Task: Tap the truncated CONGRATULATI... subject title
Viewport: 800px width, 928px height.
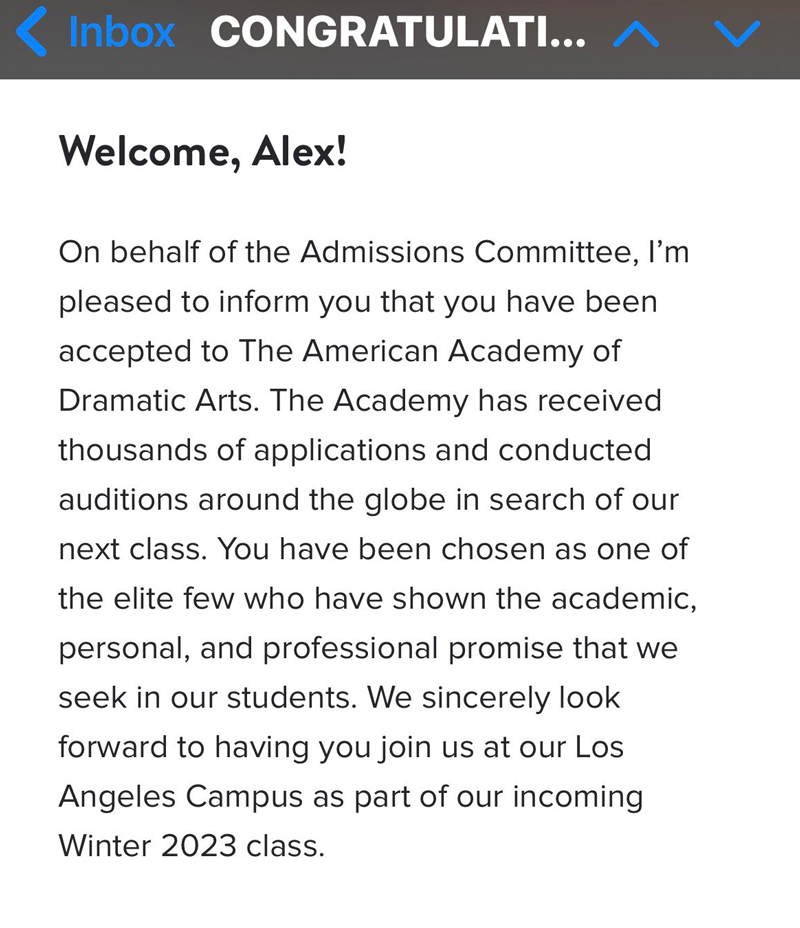Action: 398,33
